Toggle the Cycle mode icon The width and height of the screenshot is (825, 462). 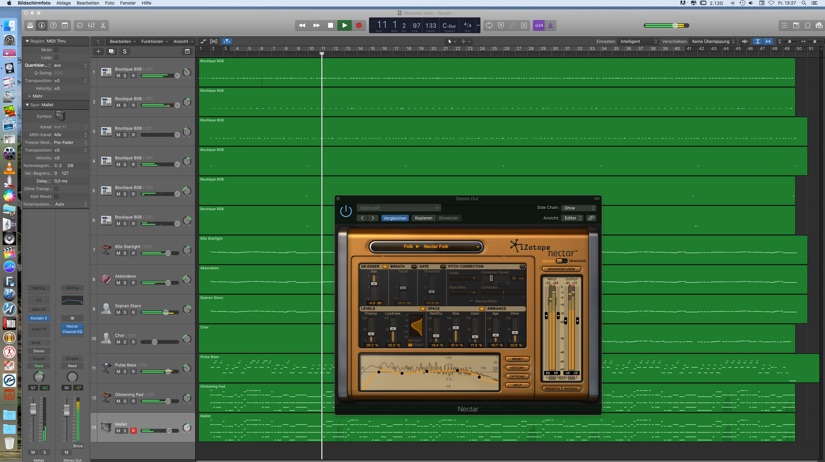coord(489,25)
